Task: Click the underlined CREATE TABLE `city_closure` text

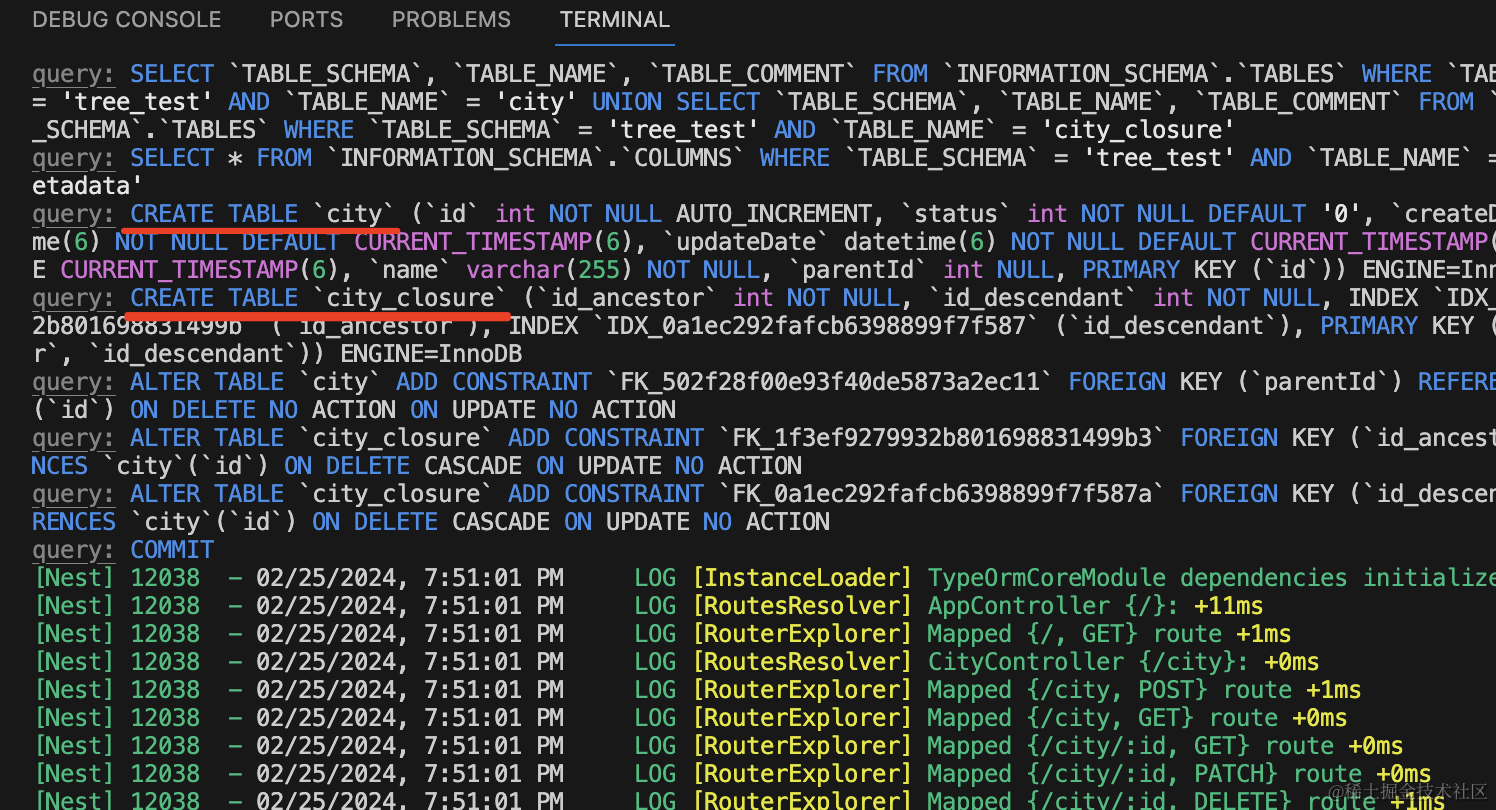Action: pyautogui.click(x=318, y=298)
